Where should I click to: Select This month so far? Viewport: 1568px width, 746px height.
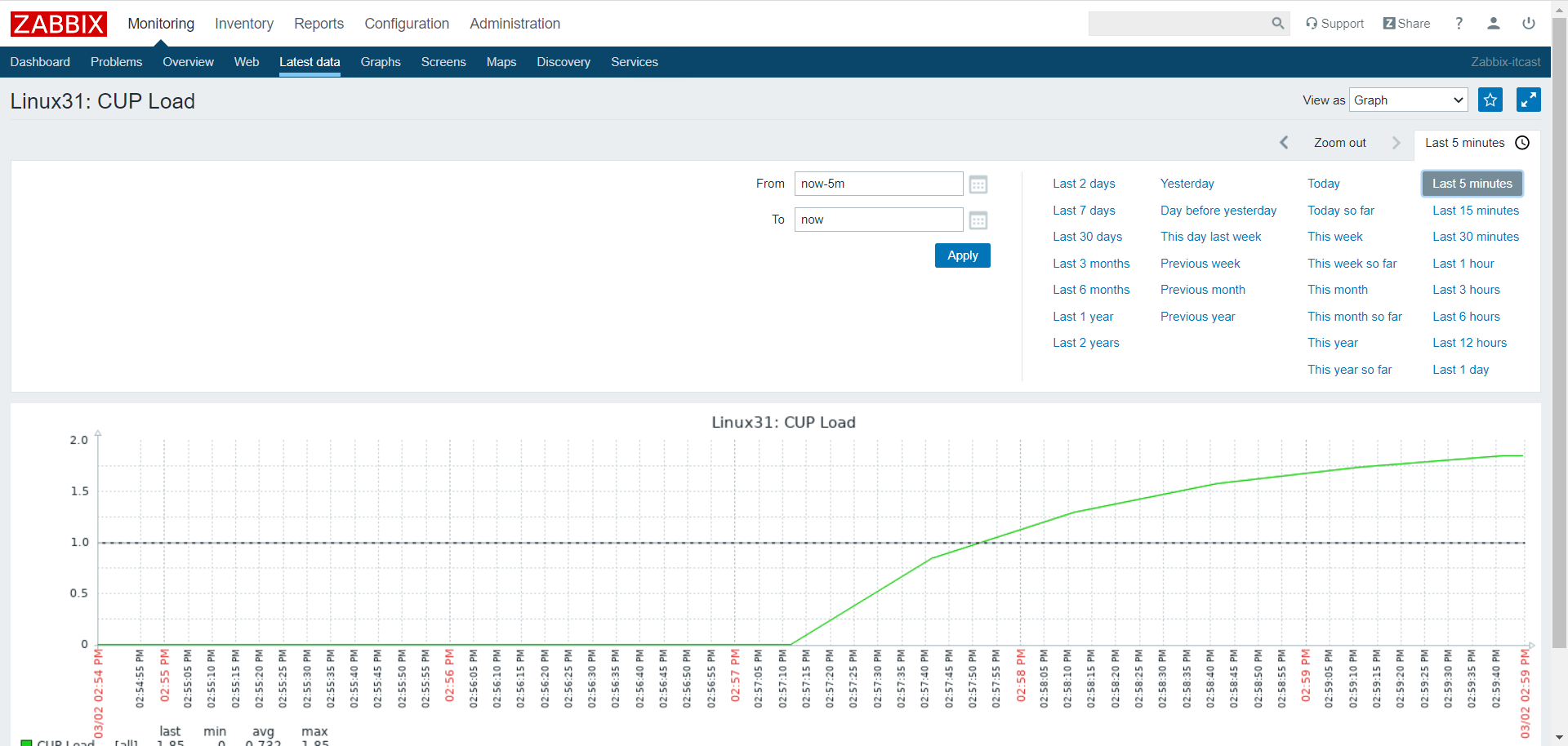click(1354, 317)
